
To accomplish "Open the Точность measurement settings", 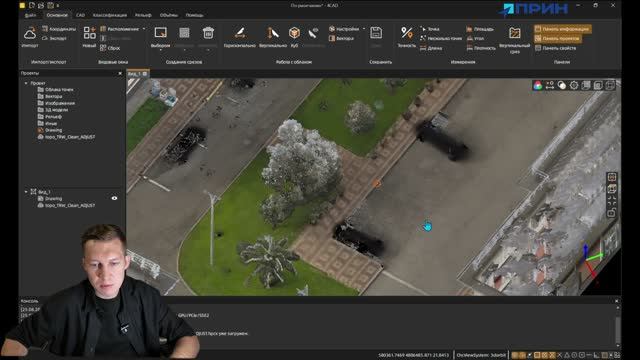I will click(x=407, y=37).
